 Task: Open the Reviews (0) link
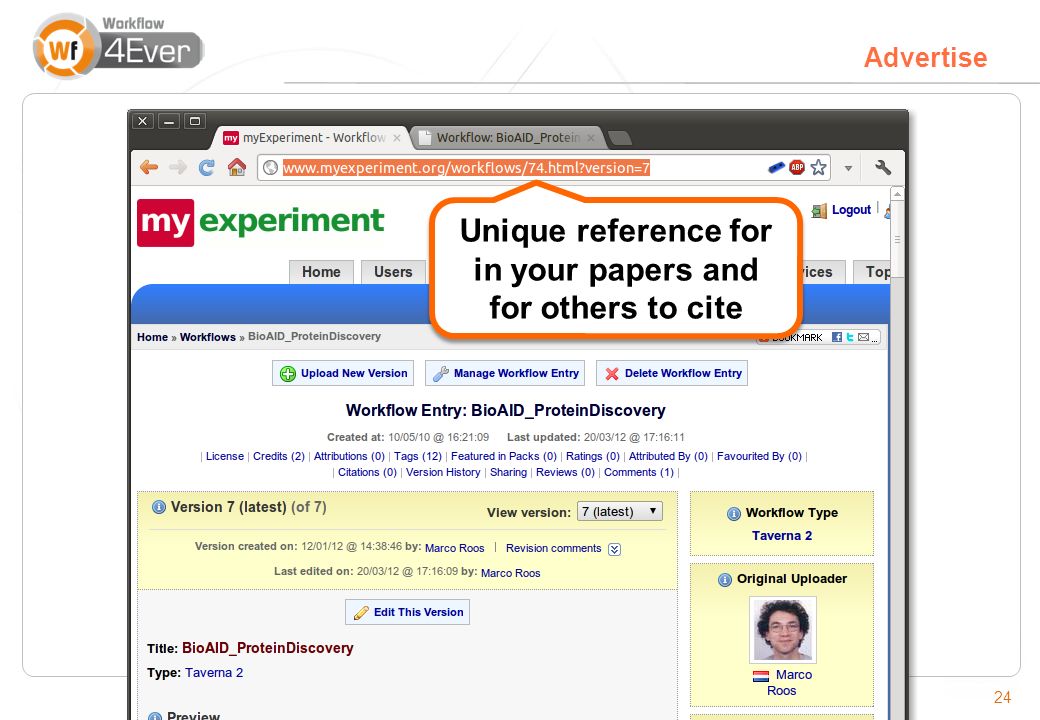click(565, 472)
